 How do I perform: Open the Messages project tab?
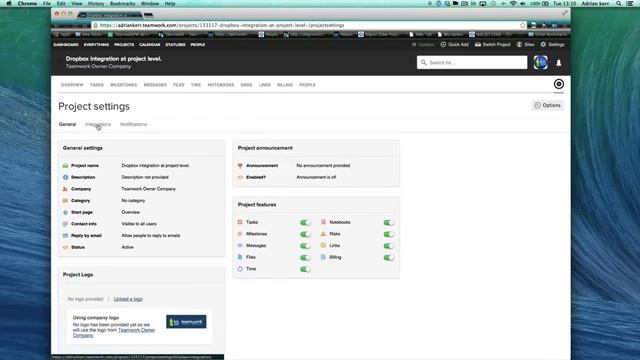155,85
